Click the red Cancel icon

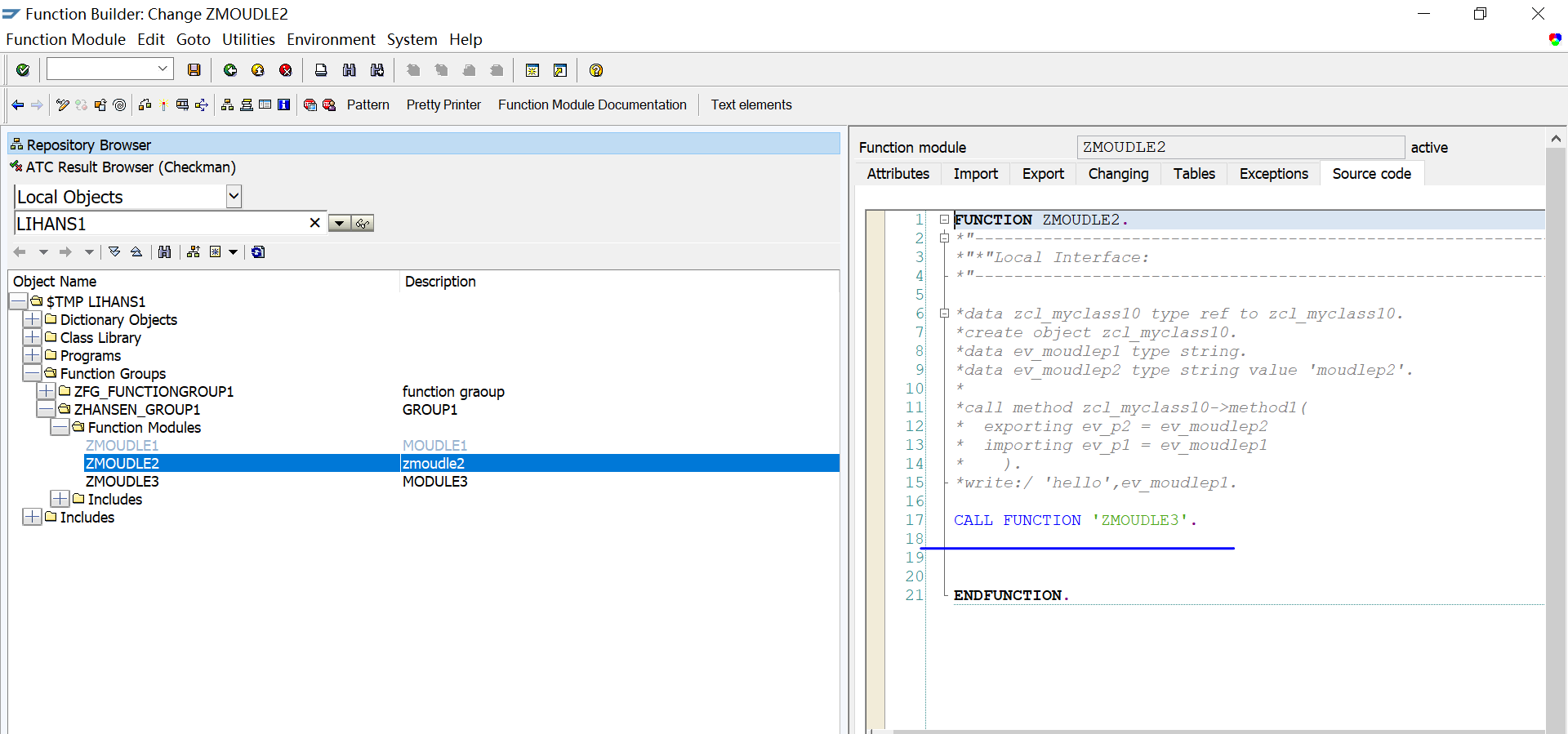tap(286, 70)
